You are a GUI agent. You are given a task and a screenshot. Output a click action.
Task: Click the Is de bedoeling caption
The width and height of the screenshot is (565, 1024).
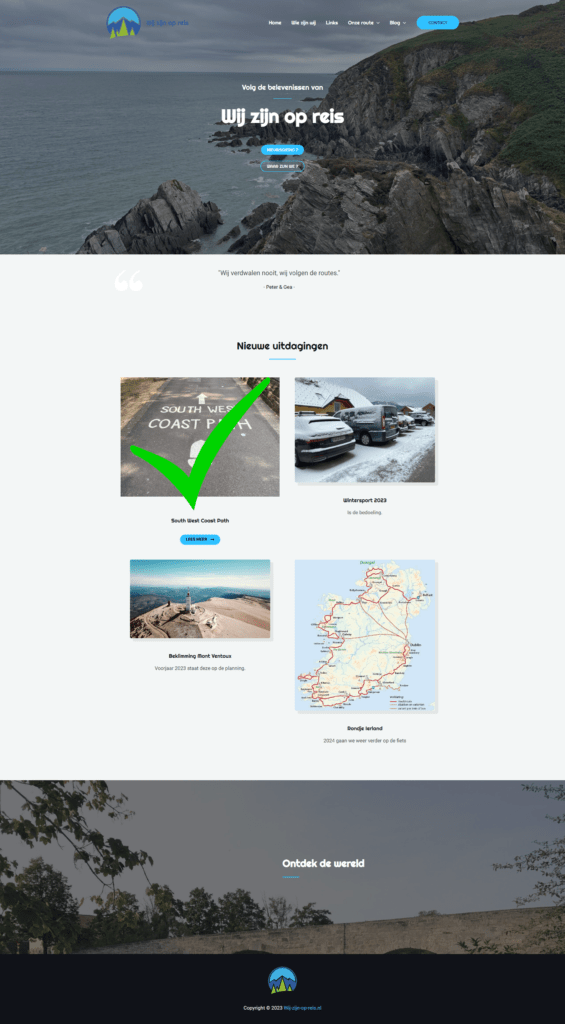[364, 513]
